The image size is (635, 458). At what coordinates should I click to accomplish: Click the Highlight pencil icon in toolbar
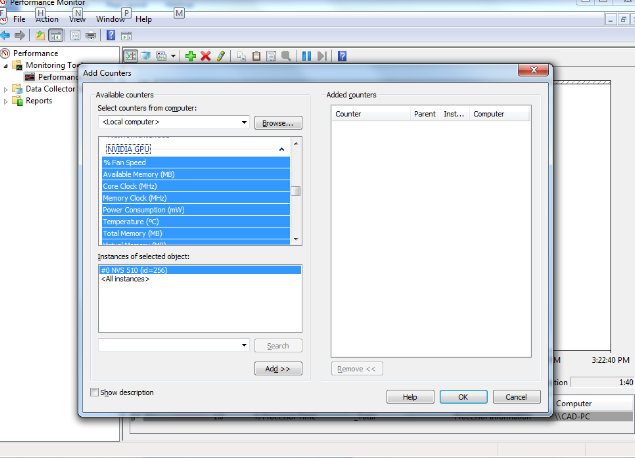point(220,56)
